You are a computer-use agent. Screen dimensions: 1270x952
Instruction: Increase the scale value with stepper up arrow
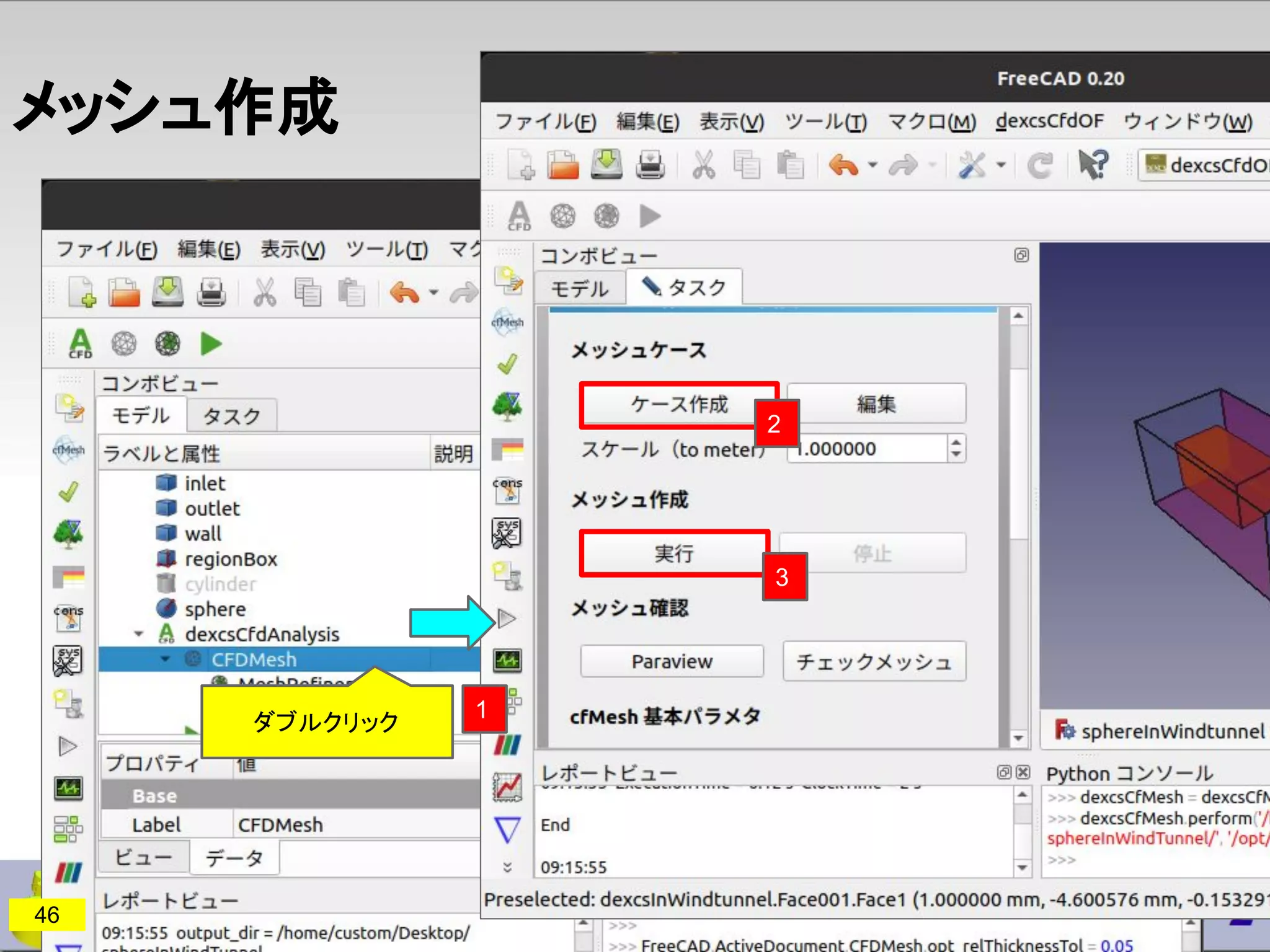tap(956, 442)
